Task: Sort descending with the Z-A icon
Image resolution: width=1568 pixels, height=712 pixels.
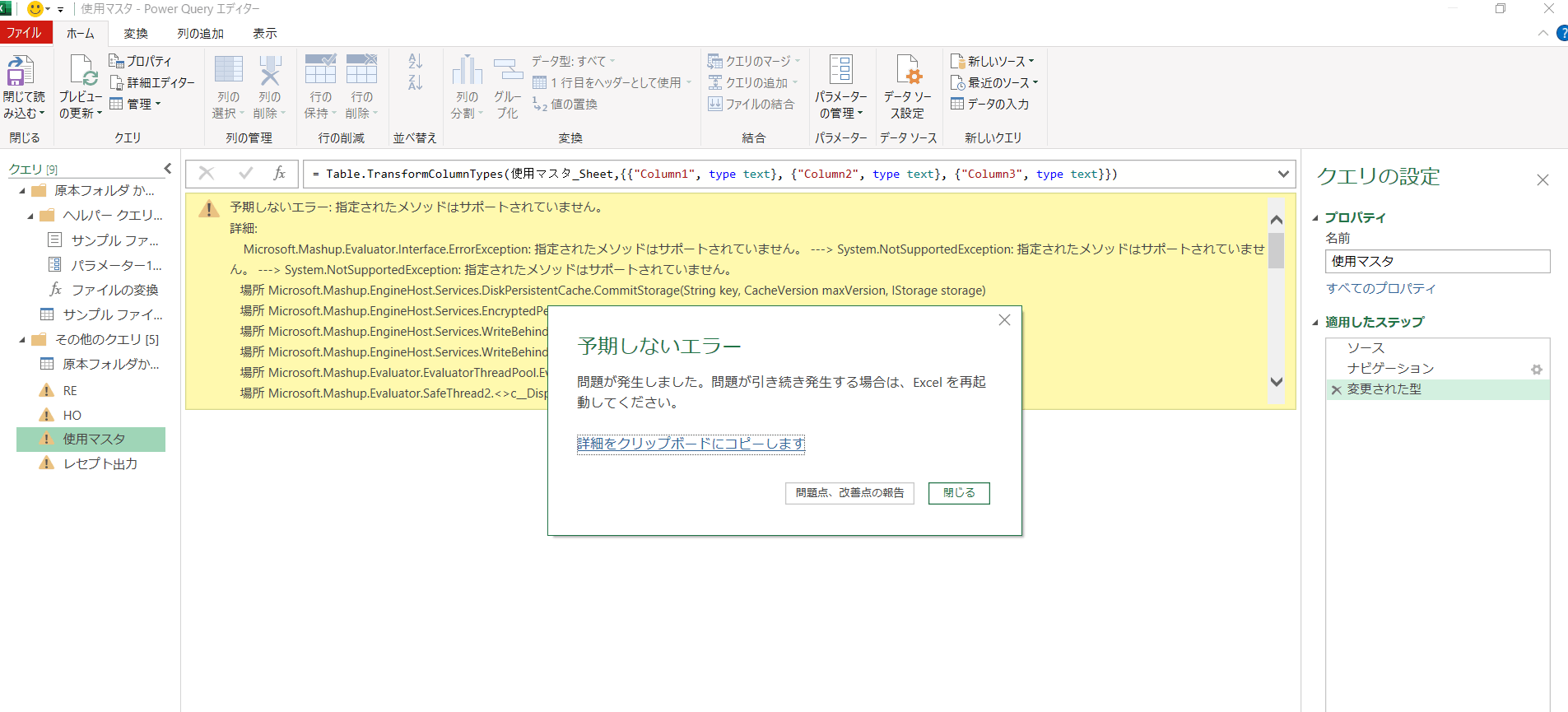Action: tap(416, 82)
